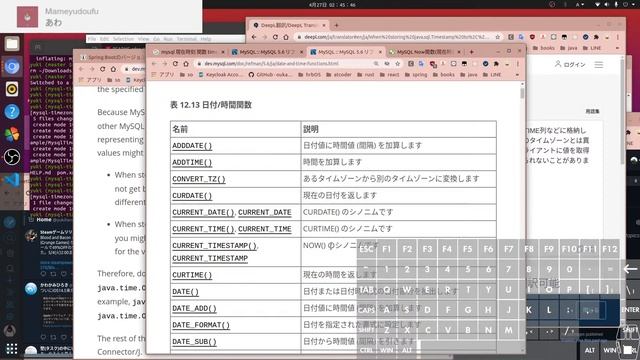Click home button in DeepL window
640x360 pixels.
286,37
